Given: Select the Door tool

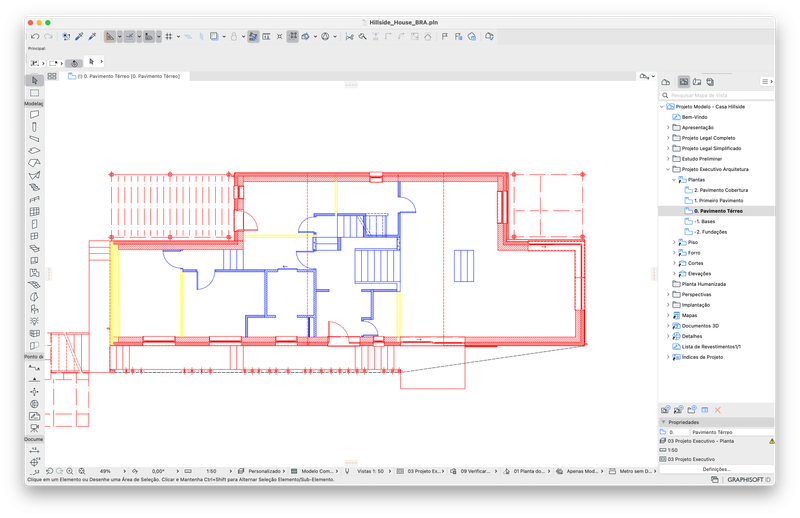Looking at the screenshot, I should pyautogui.click(x=34, y=224).
